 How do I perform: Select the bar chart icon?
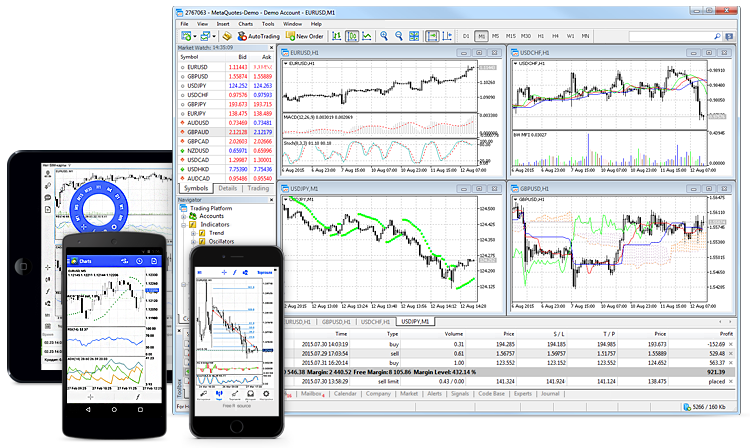pos(336,36)
